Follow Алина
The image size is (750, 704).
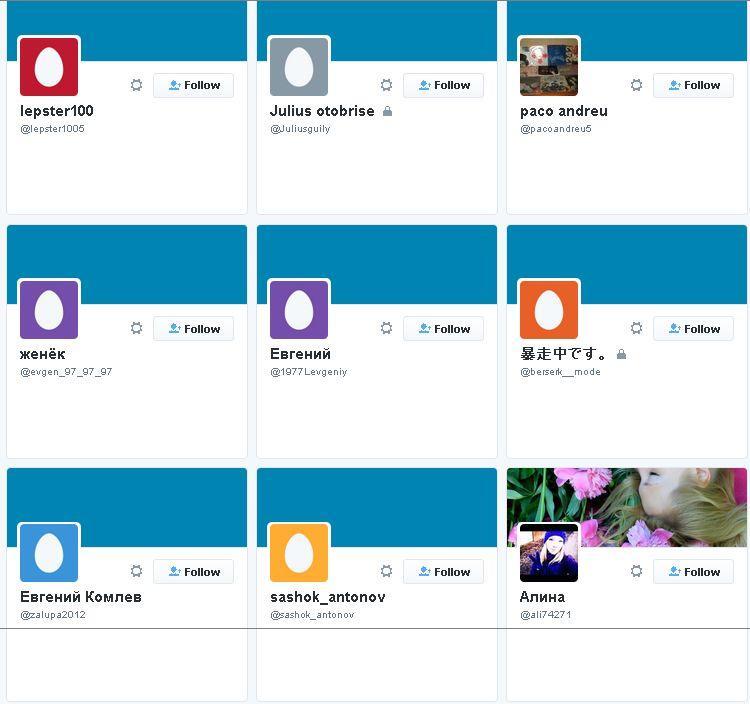694,572
